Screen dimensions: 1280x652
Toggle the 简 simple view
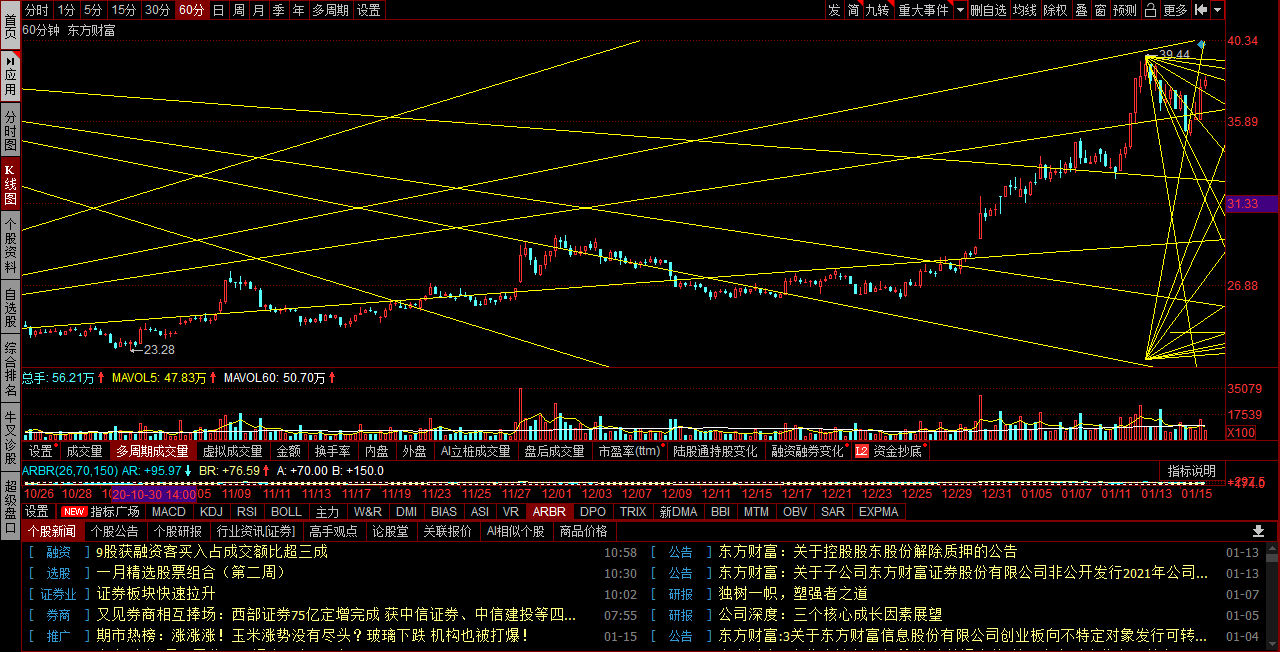pyautogui.click(x=853, y=10)
